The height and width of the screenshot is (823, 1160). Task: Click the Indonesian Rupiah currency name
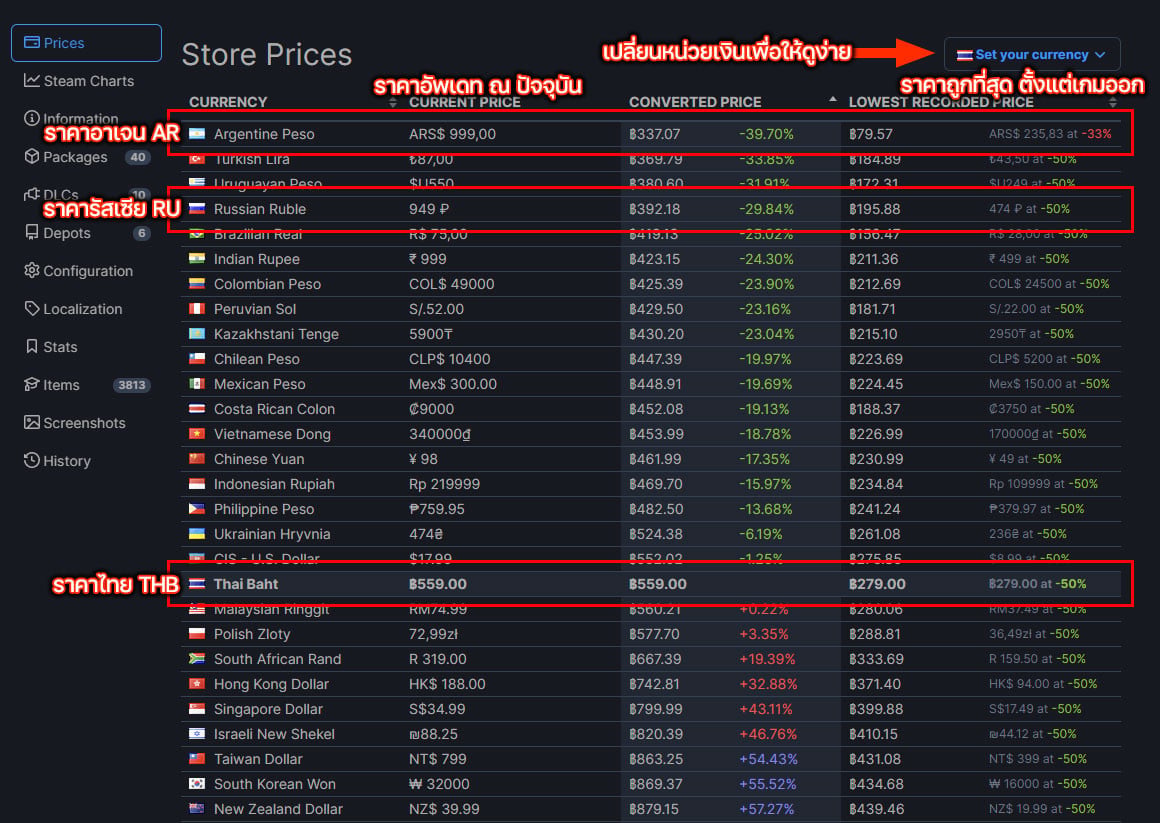(x=274, y=484)
